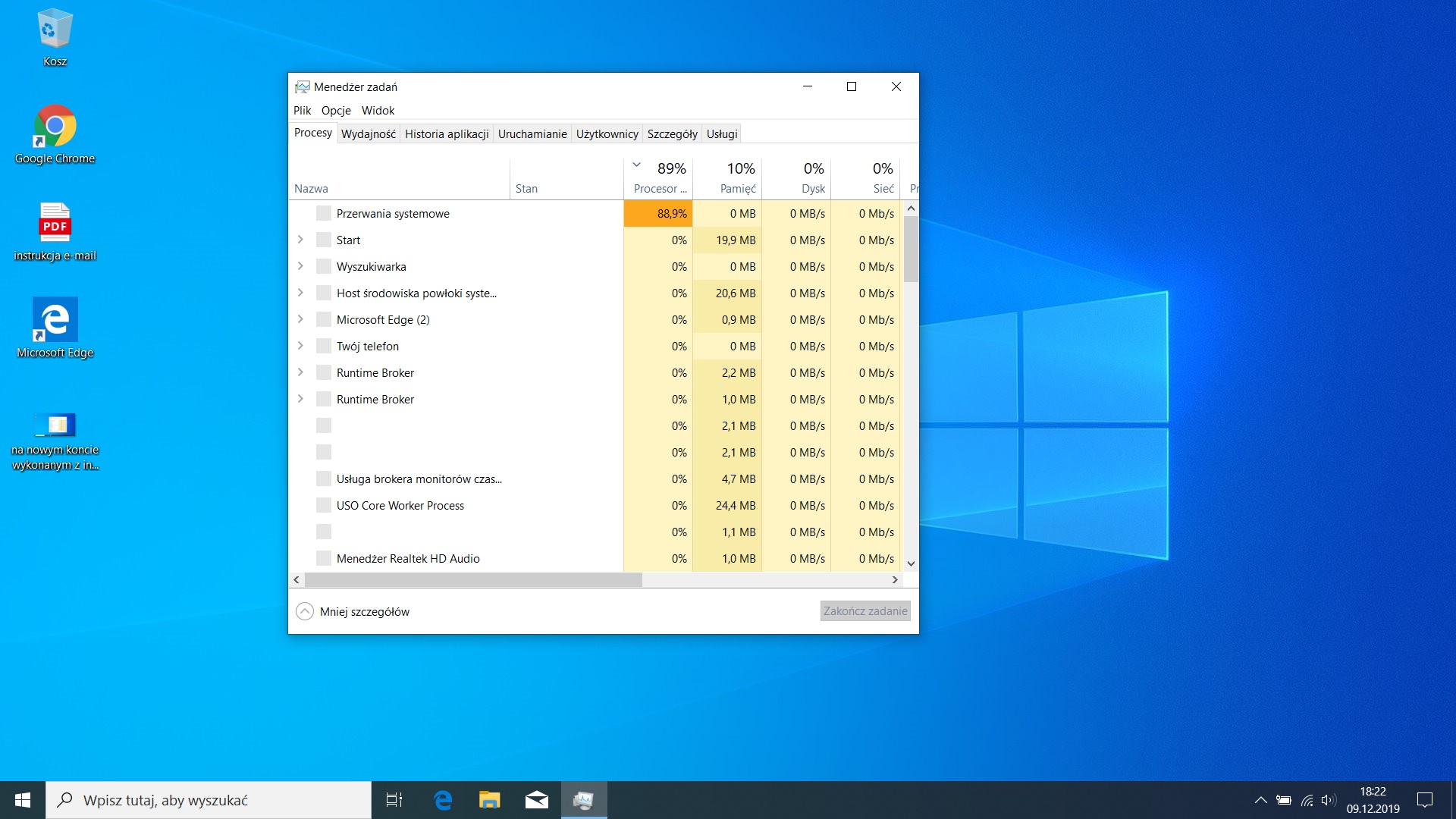Click the Task View taskbar icon
1456x819 pixels.
pyautogui.click(x=394, y=800)
